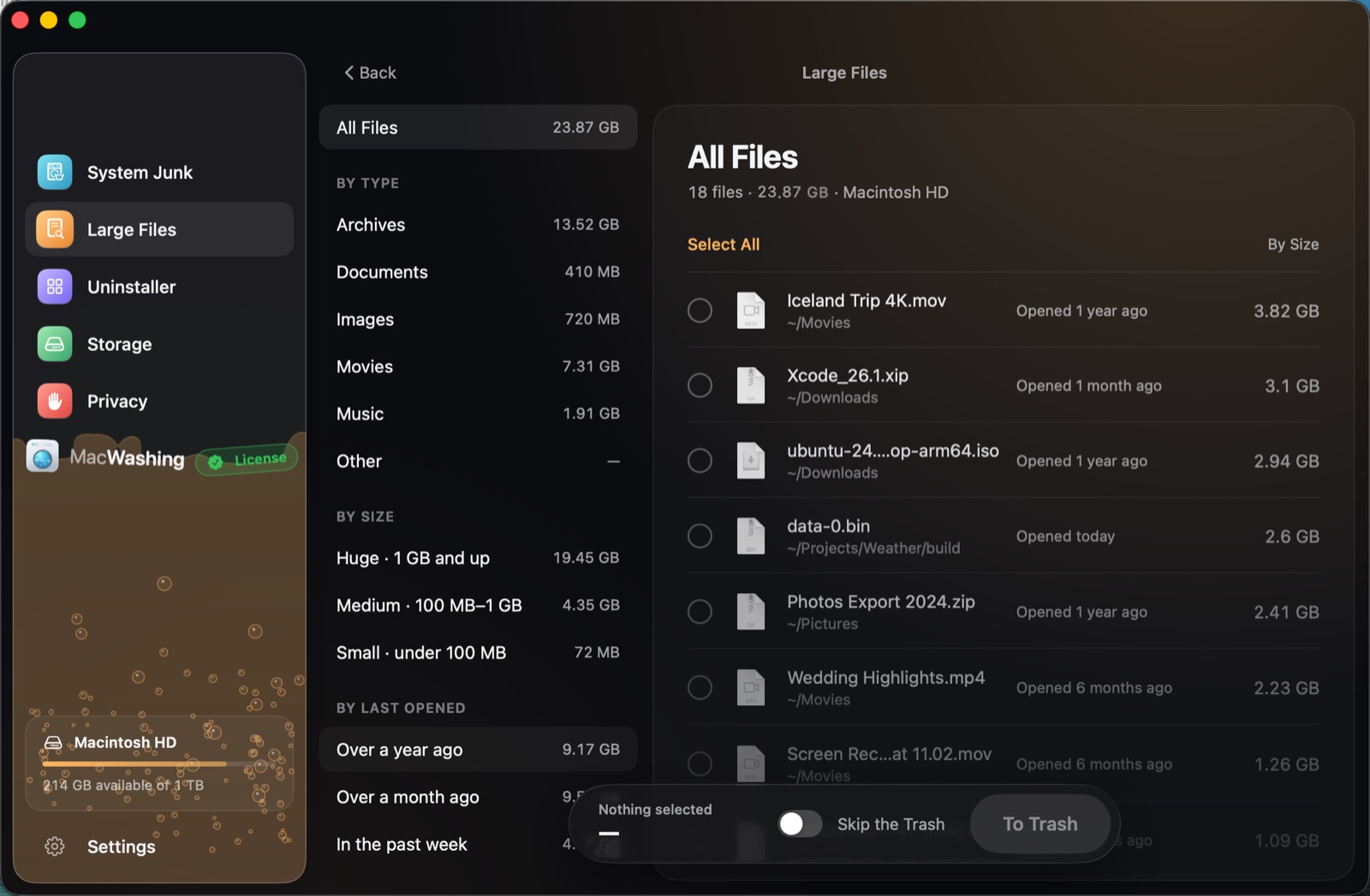This screenshot has width=1370, height=896.
Task: Click the Storage sidebar icon
Action: pos(55,344)
